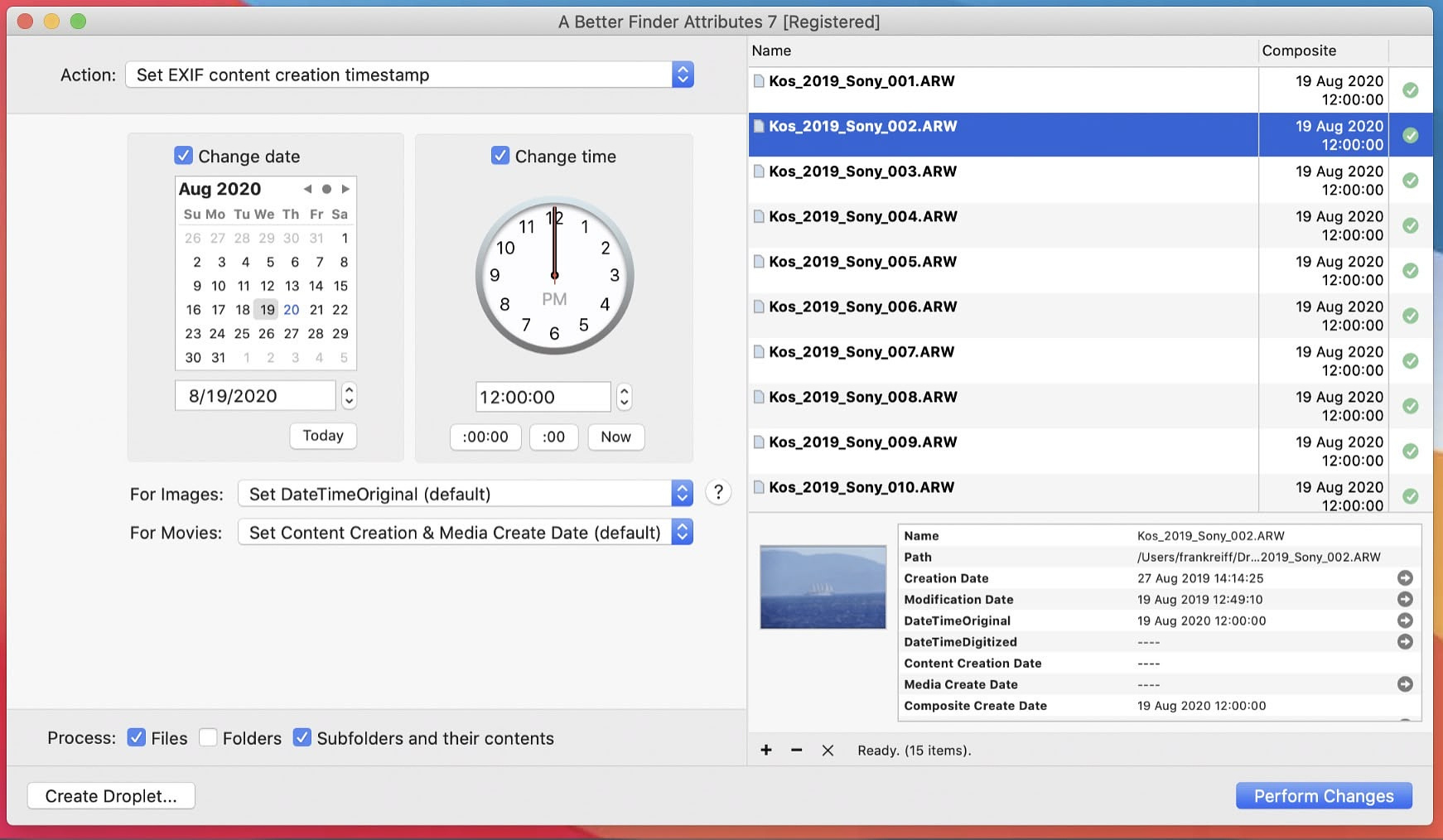Clear file list with X button
Screen dimensions: 1443x840
[828, 750]
